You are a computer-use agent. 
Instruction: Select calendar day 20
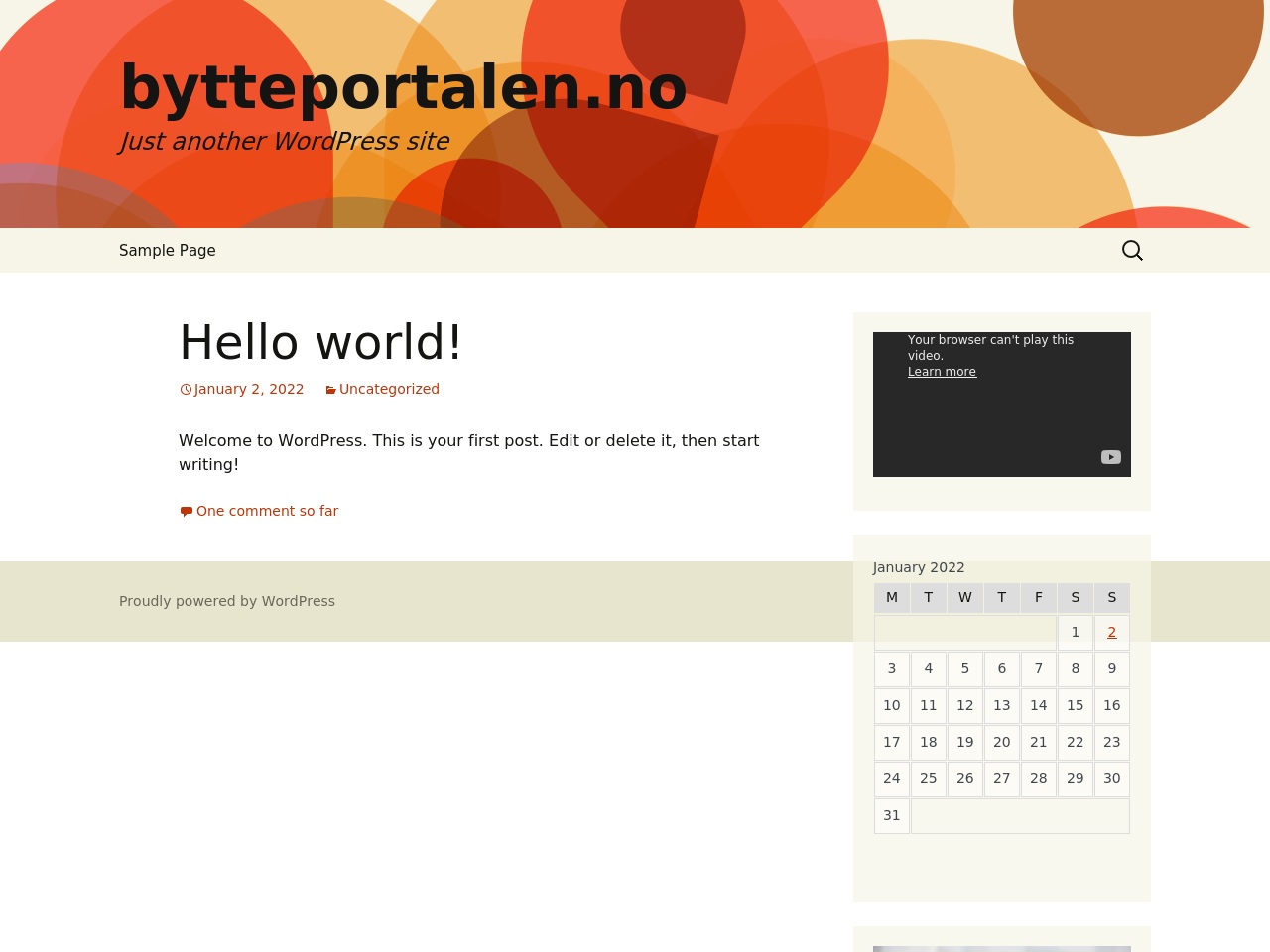1002,742
